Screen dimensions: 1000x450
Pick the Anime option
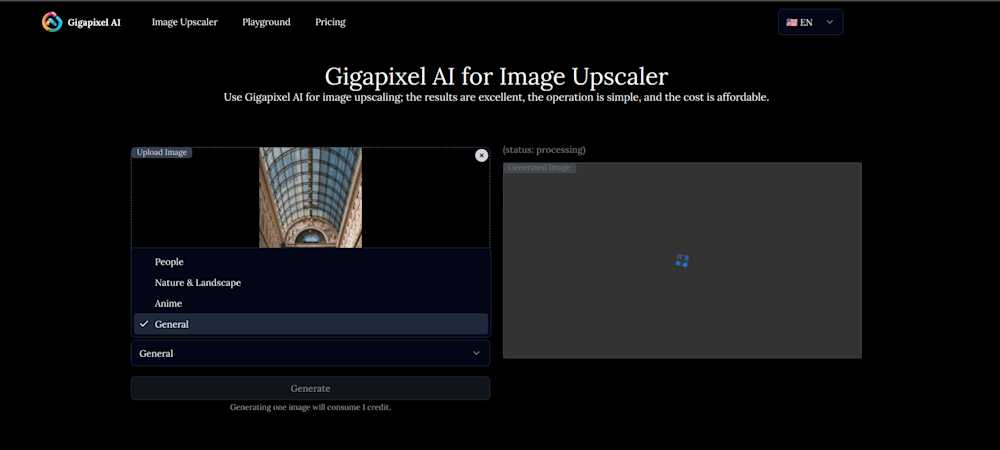coord(311,303)
